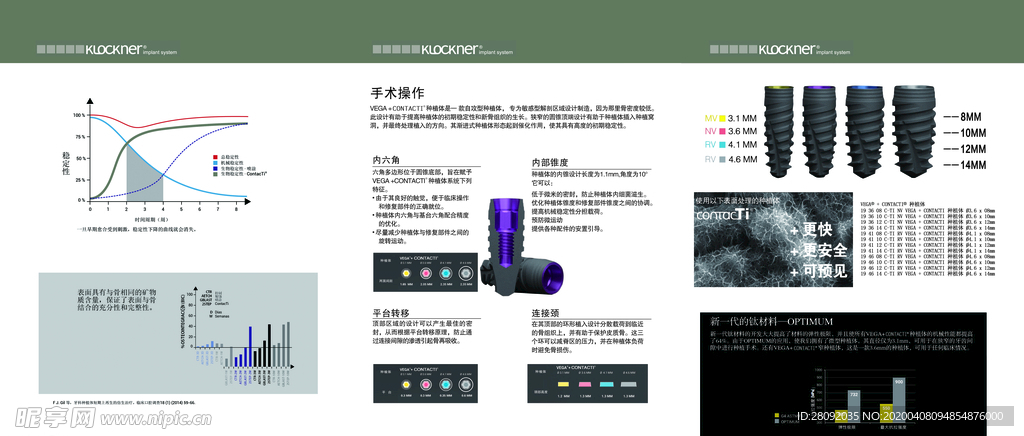Image resolution: width=1024 pixels, height=436 pixels.
Task: Click the 内部锥度 section heading
Action: 551,162
